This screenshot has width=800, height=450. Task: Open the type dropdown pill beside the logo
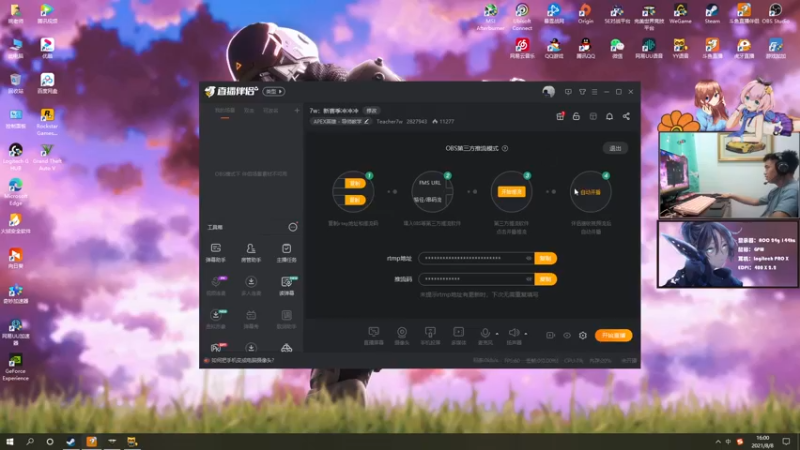tap(274, 92)
